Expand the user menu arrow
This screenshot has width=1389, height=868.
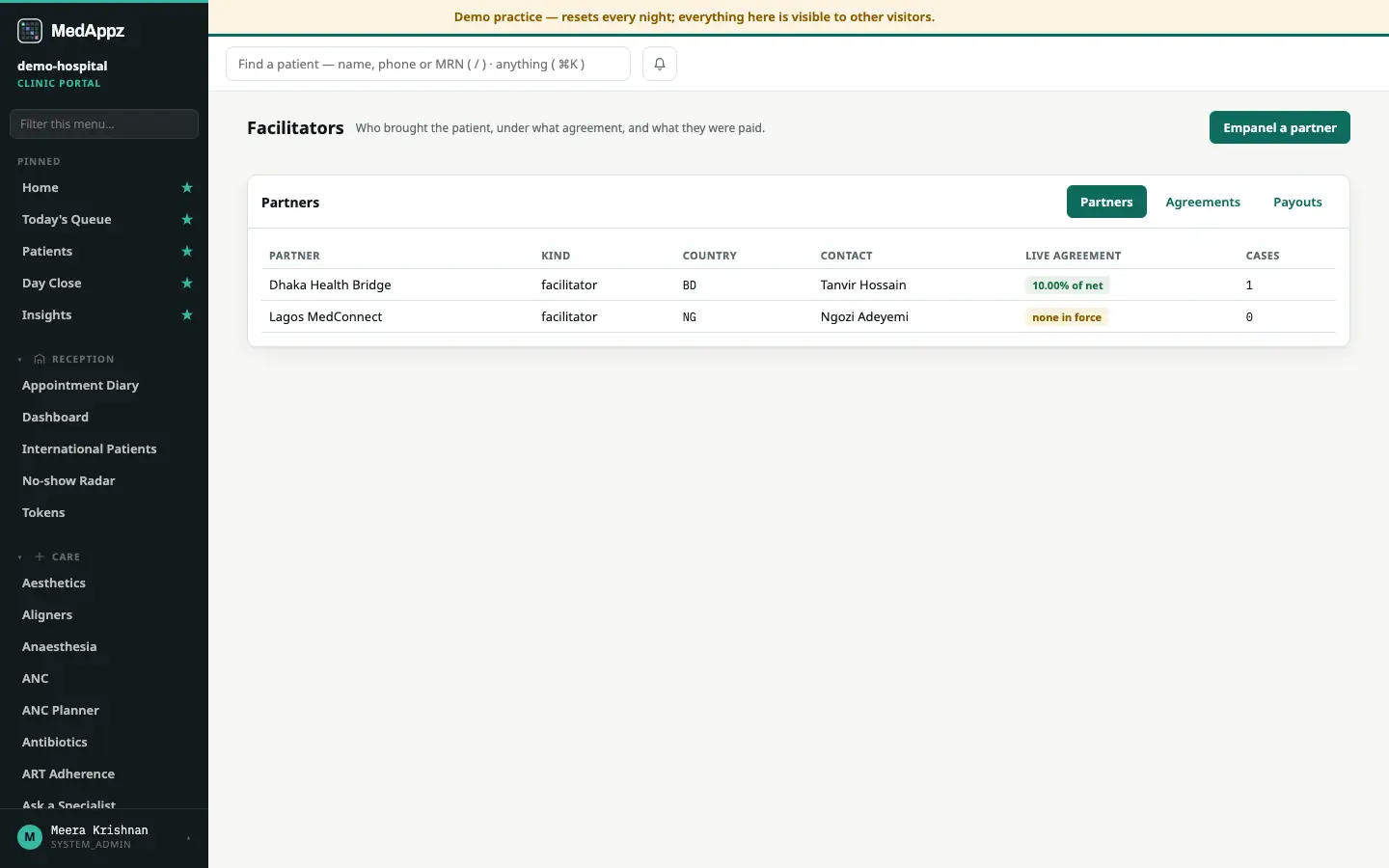[x=189, y=838]
